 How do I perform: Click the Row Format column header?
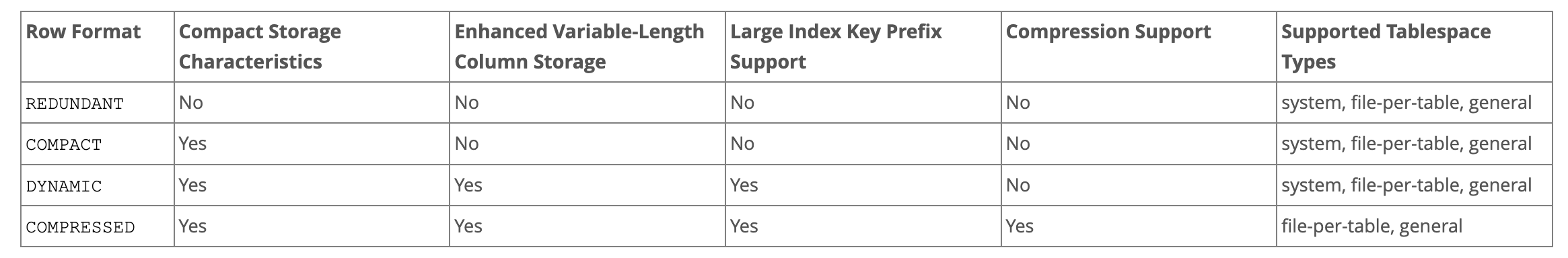click(x=98, y=46)
